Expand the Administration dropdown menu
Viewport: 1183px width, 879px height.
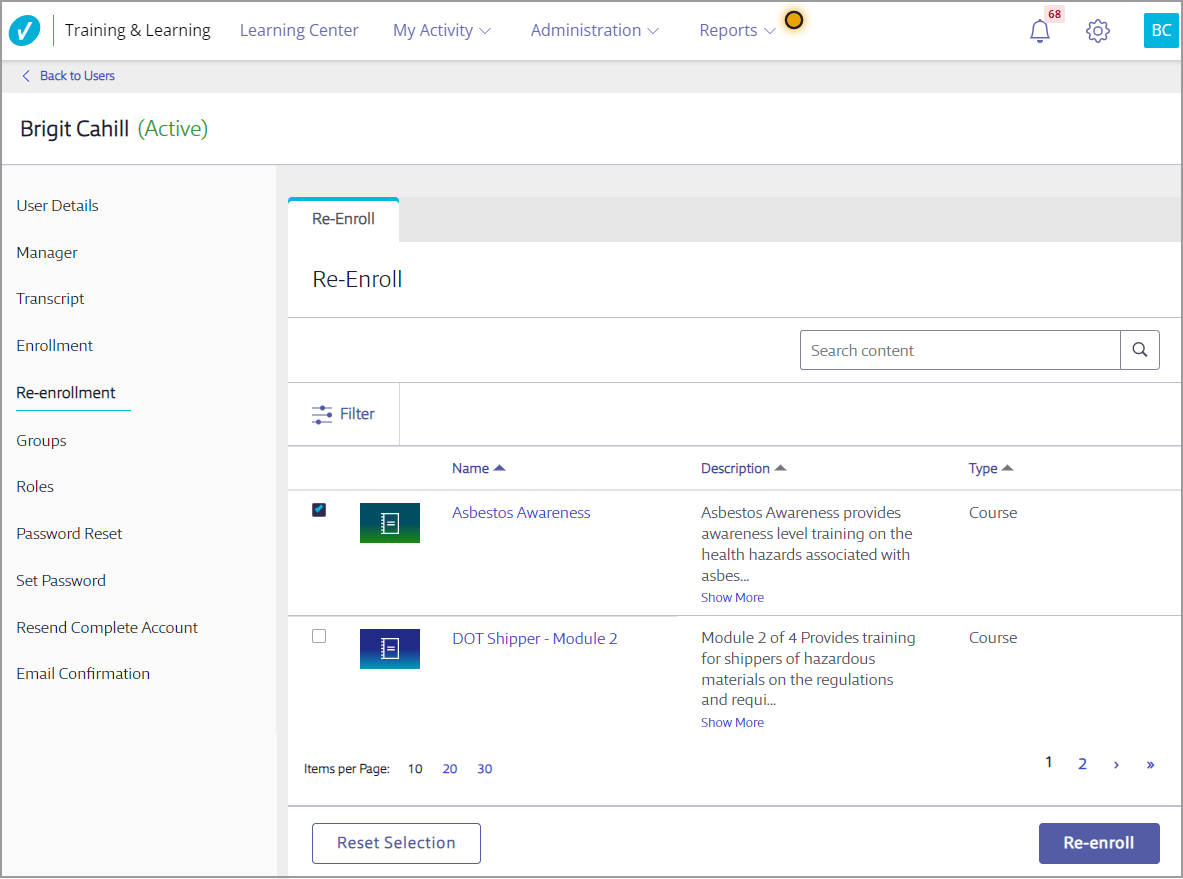tap(594, 31)
